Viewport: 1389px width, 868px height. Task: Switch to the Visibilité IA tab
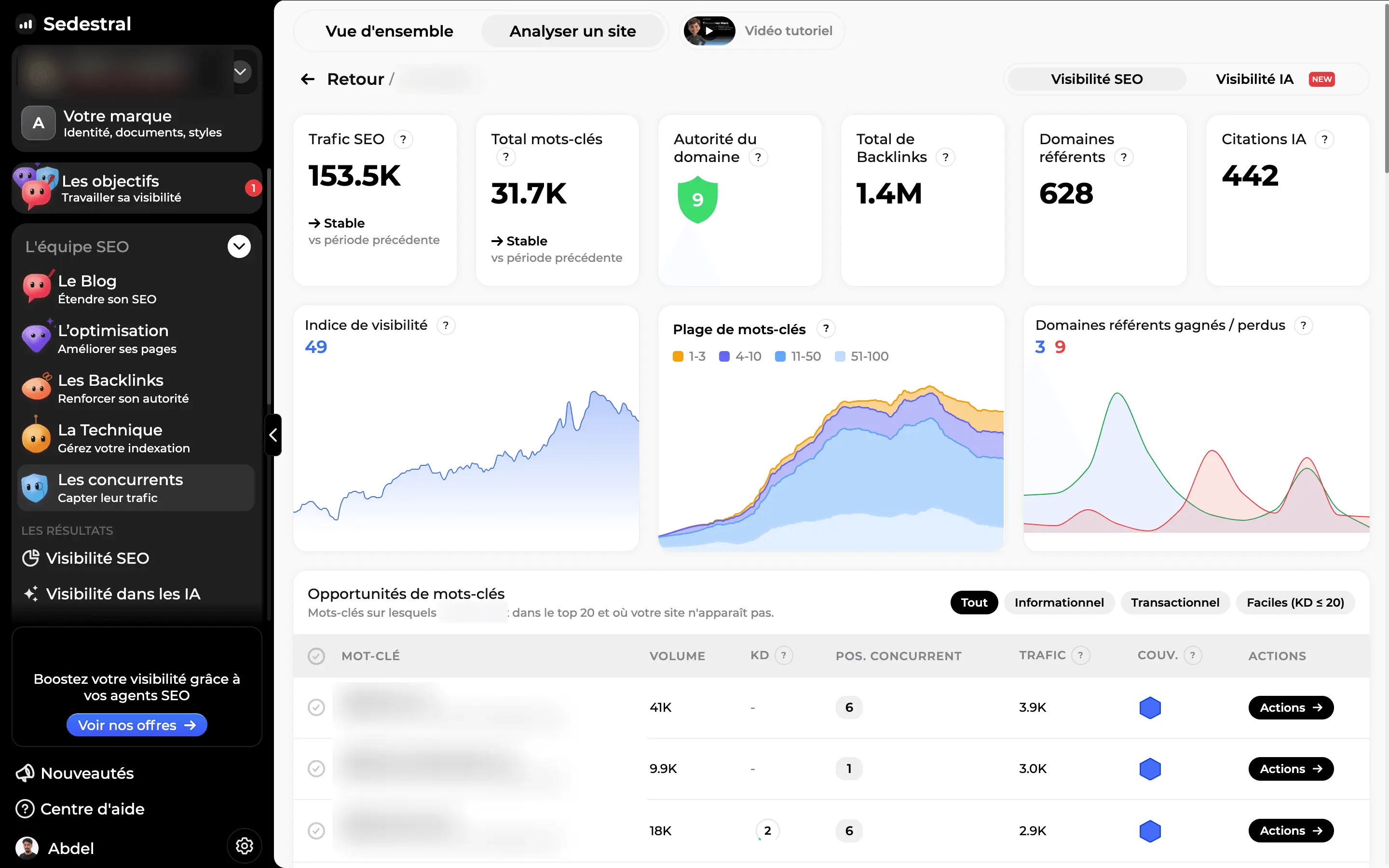tap(1275, 79)
